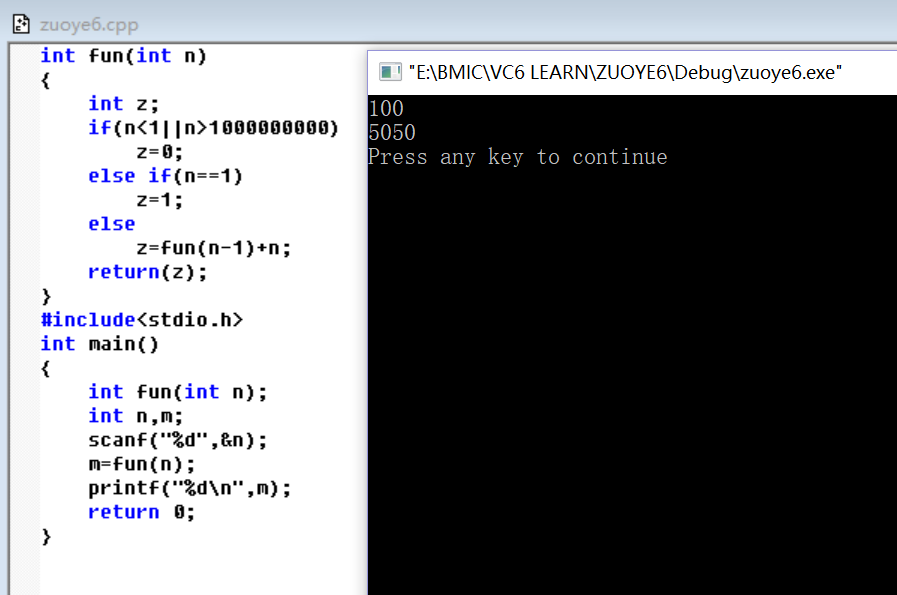
Task: Click the 'm=fun(n);' assignment line
Action: click(x=141, y=464)
